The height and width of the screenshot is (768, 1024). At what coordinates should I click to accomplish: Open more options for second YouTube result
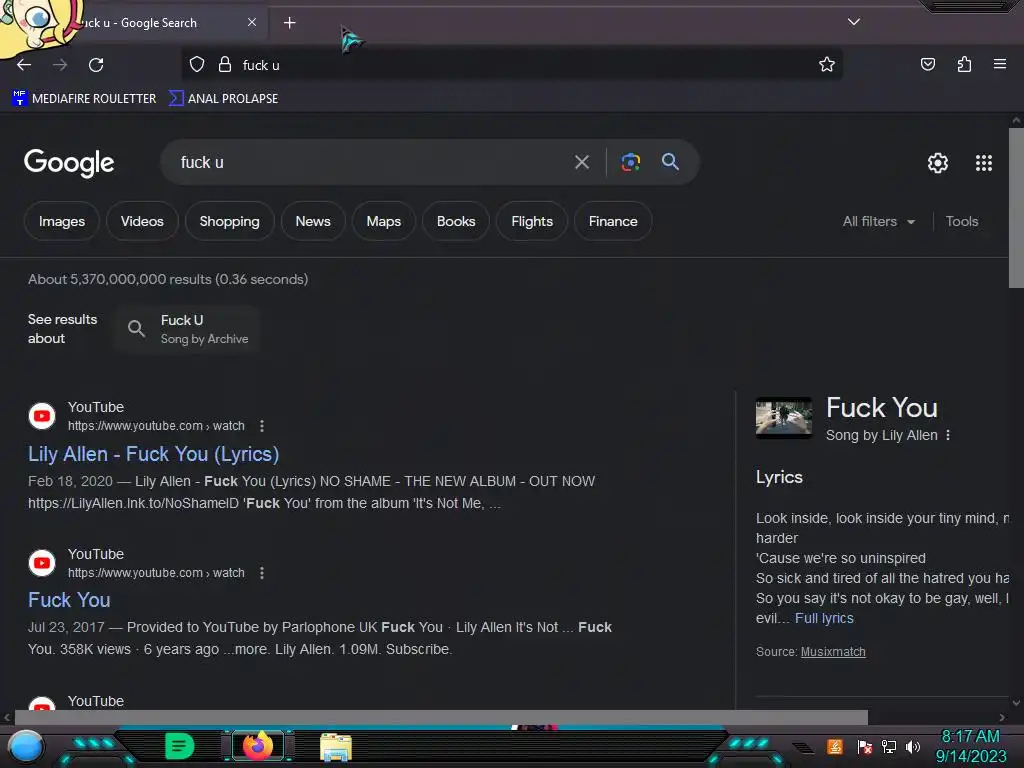point(262,573)
